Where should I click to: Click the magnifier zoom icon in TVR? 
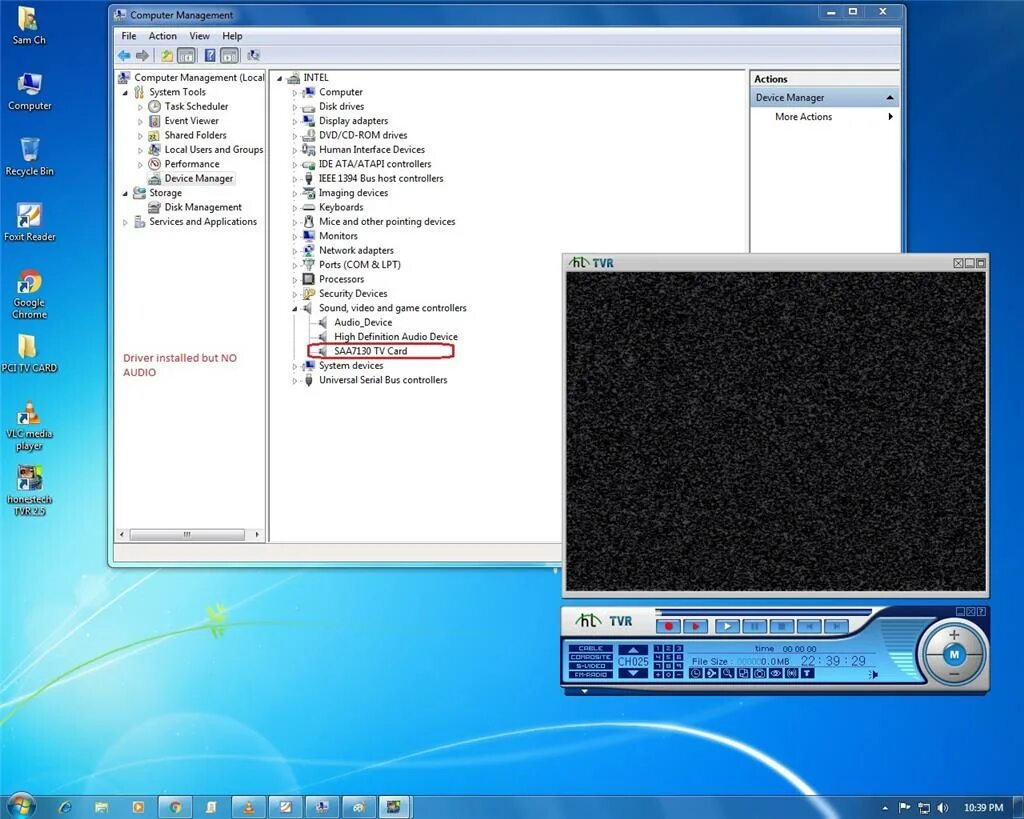click(x=727, y=674)
